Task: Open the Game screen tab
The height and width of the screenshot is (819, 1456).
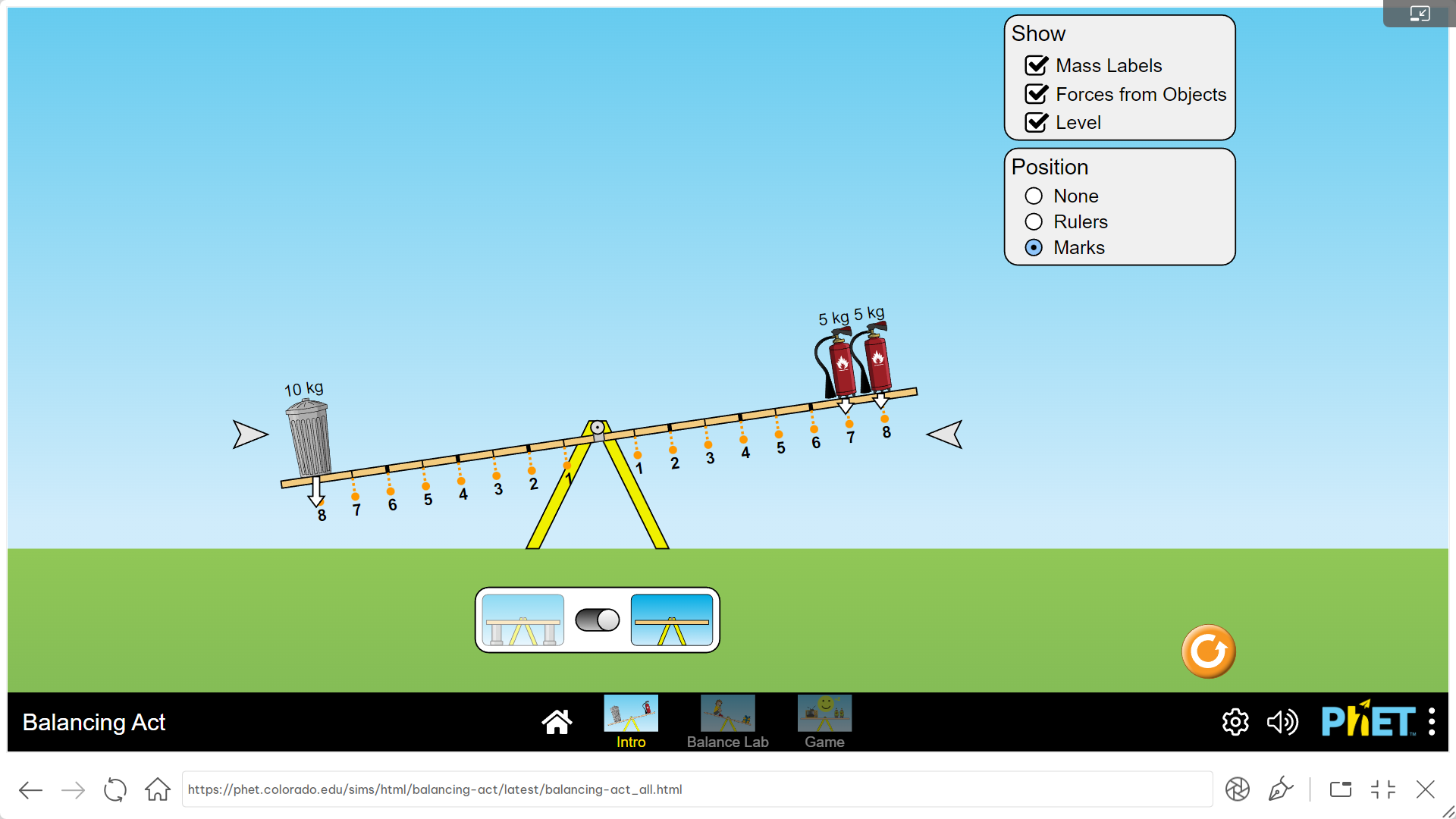Action: (824, 722)
